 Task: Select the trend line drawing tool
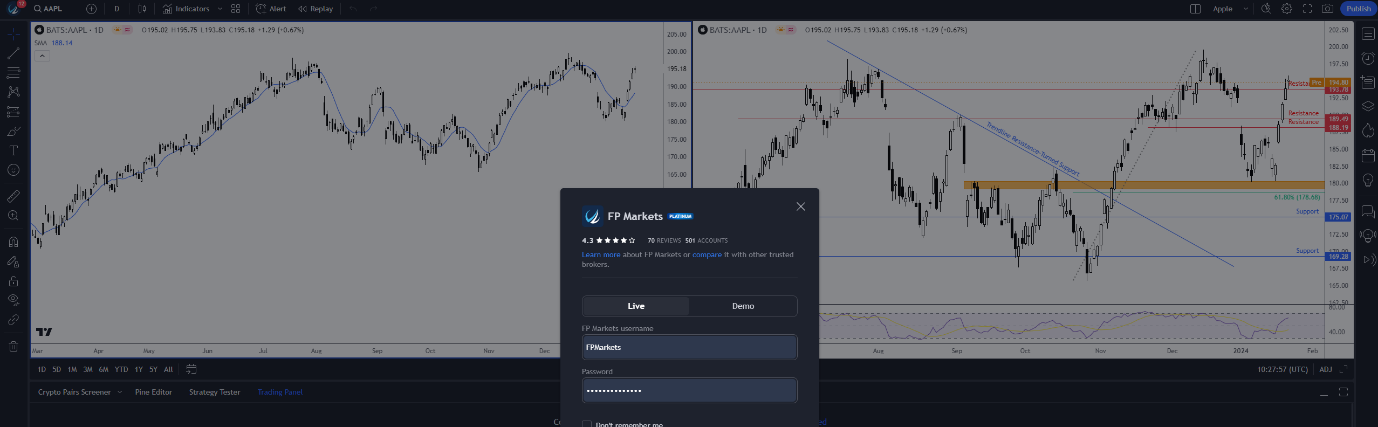(13, 52)
